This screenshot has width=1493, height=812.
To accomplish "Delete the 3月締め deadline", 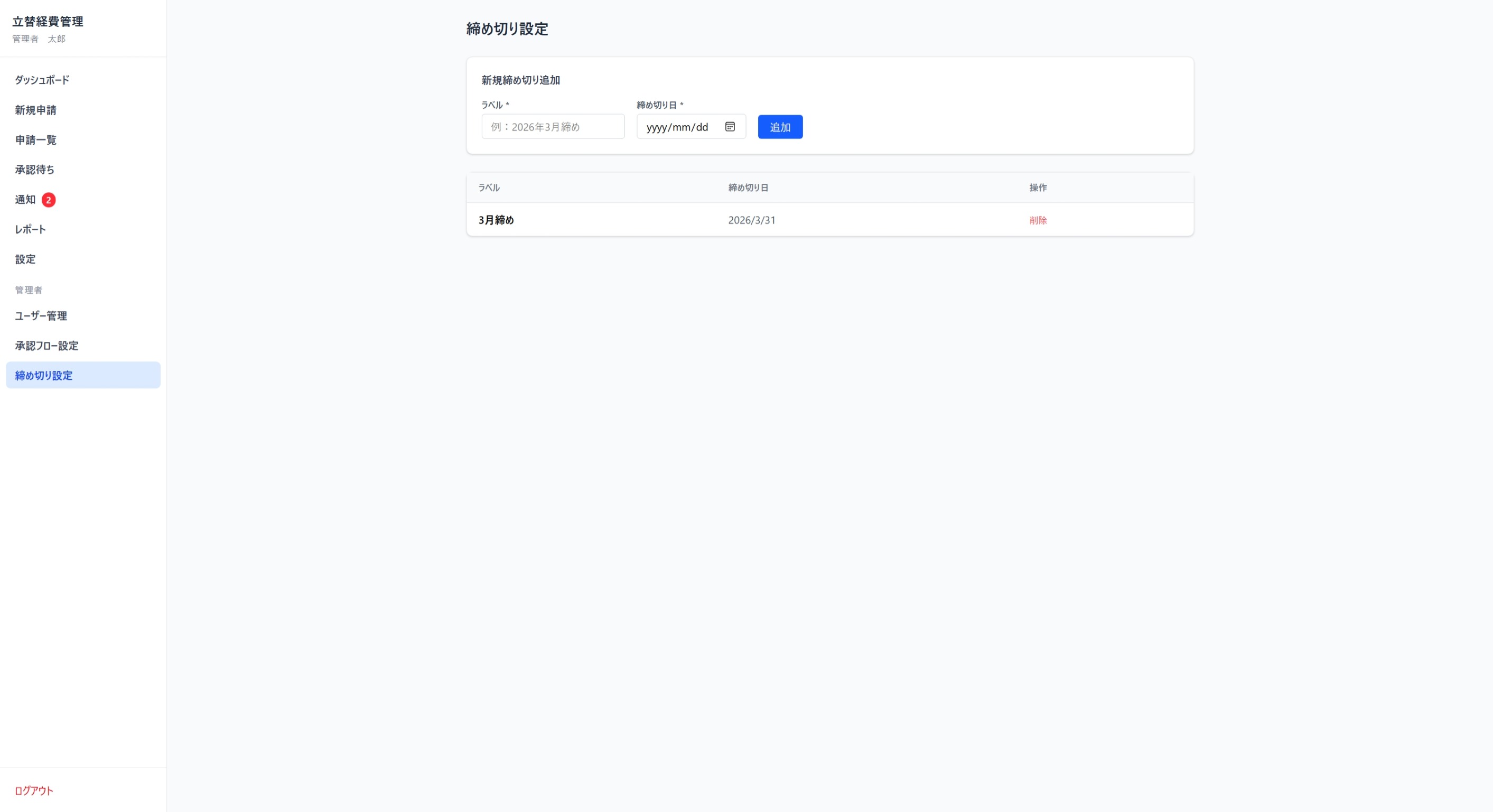I will (1038, 220).
